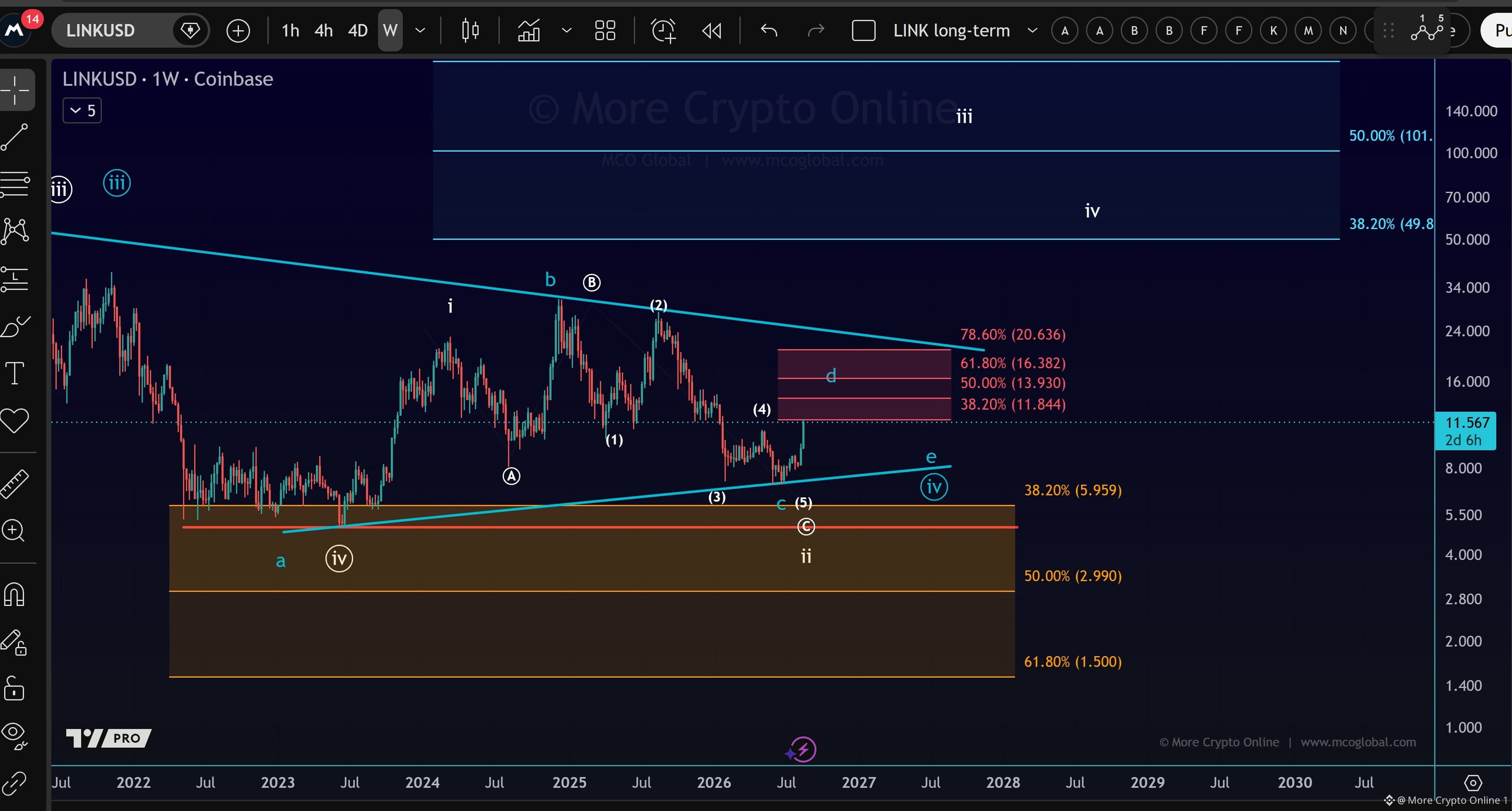Open the candlestick chart type selector
1512x811 pixels.
(x=470, y=31)
